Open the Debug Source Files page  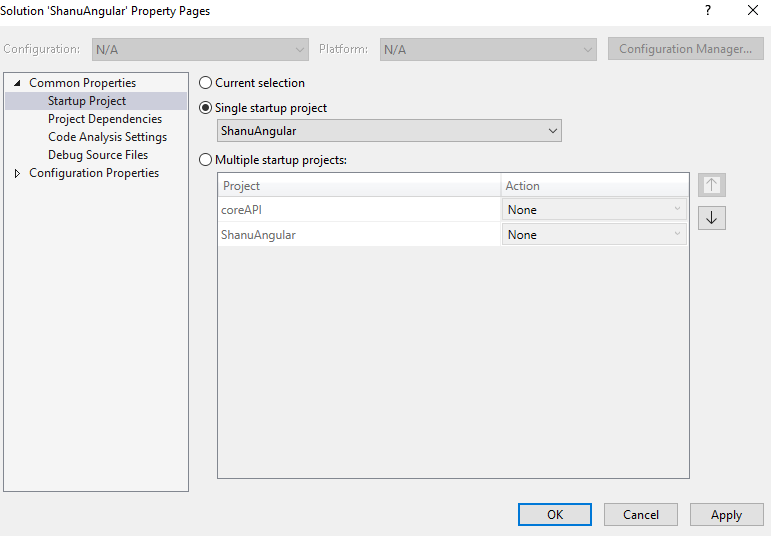pyautogui.click(x=98, y=155)
